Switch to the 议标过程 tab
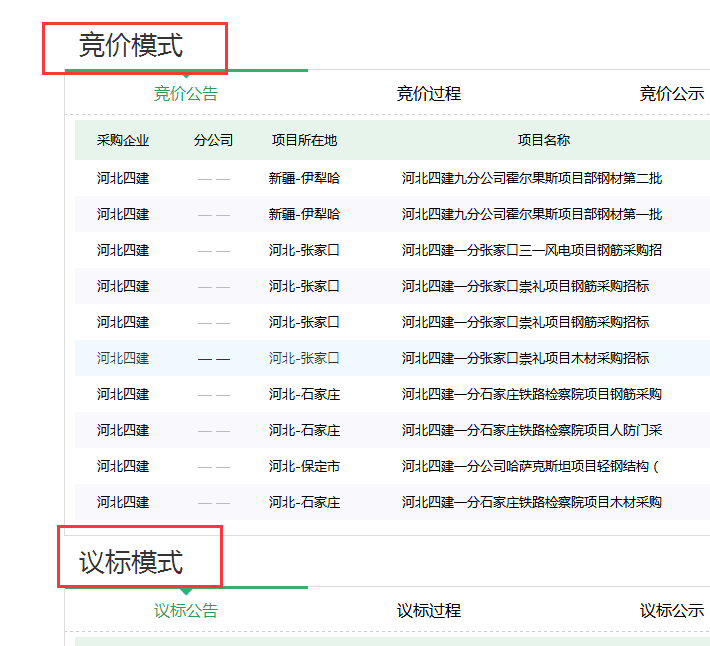 (x=429, y=611)
